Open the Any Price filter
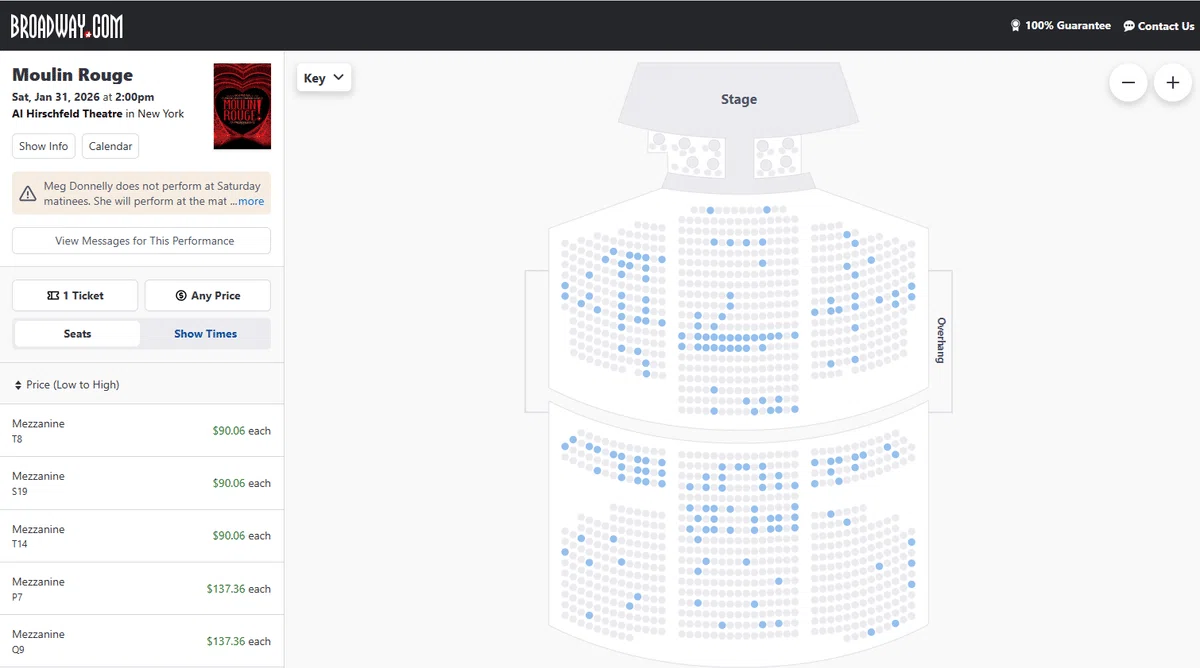Screen dimensions: 1200x668 coord(207,296)
